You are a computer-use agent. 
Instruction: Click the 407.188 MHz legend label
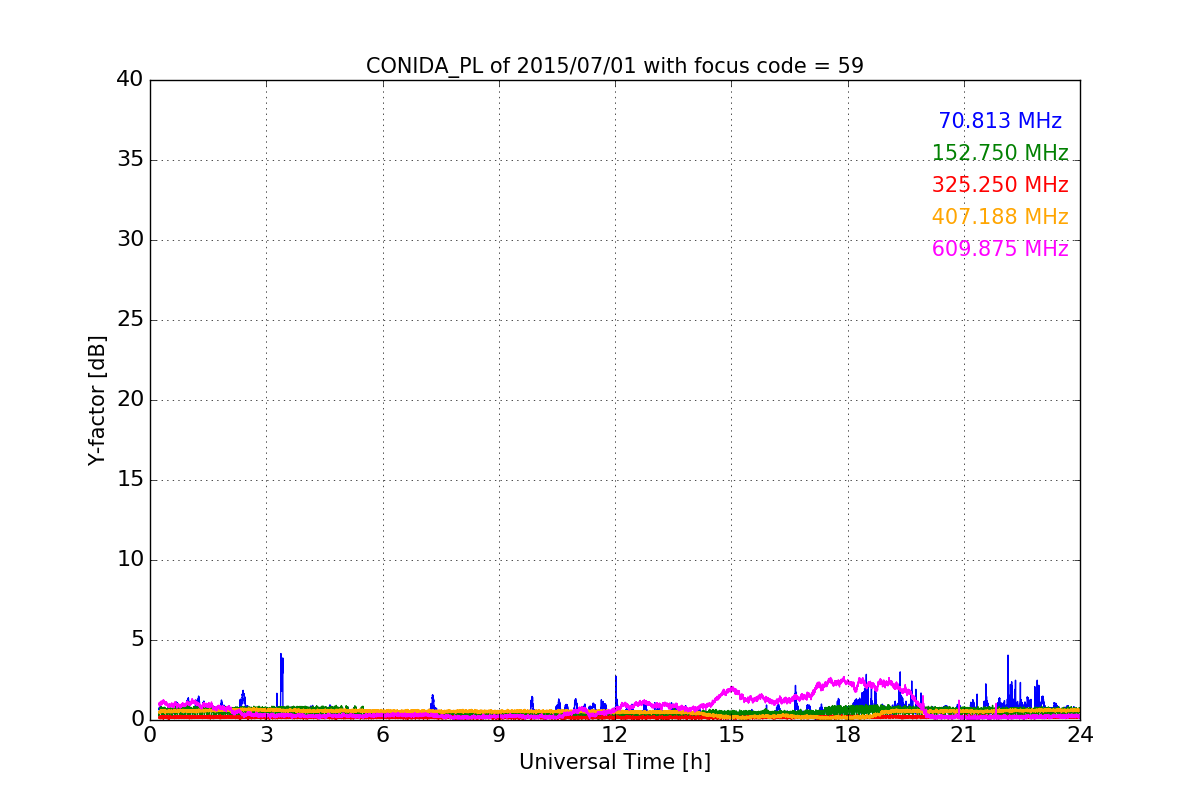coord(1000,217)
